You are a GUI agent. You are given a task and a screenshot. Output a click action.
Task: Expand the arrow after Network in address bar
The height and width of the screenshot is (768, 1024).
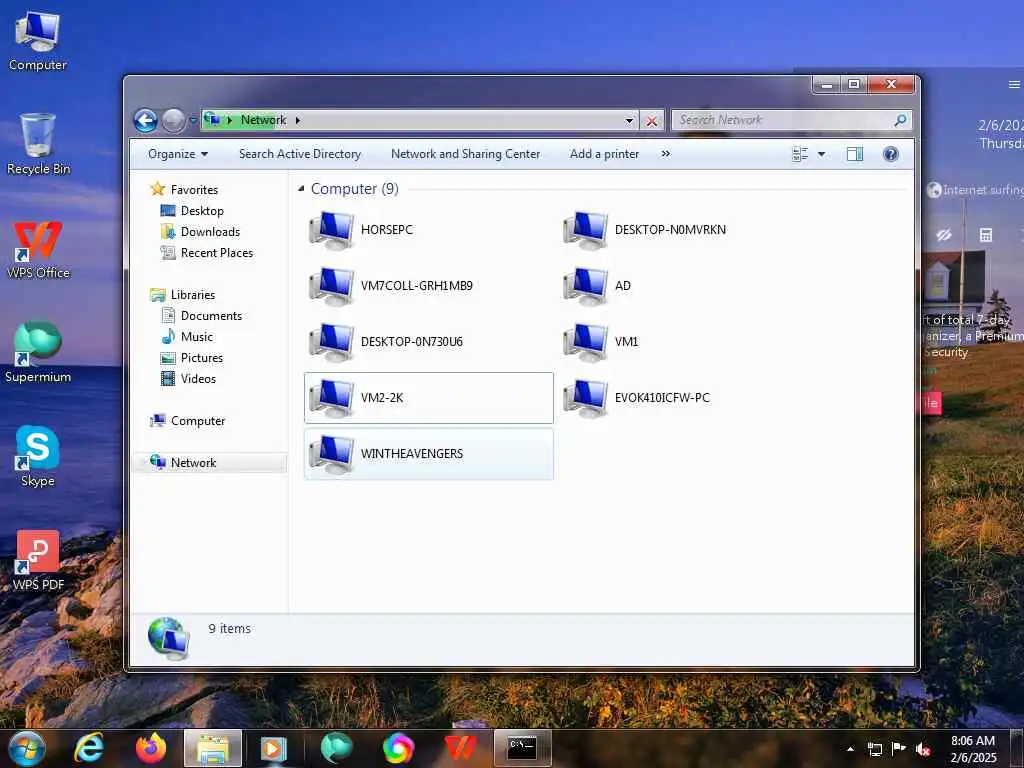[298, 120]
